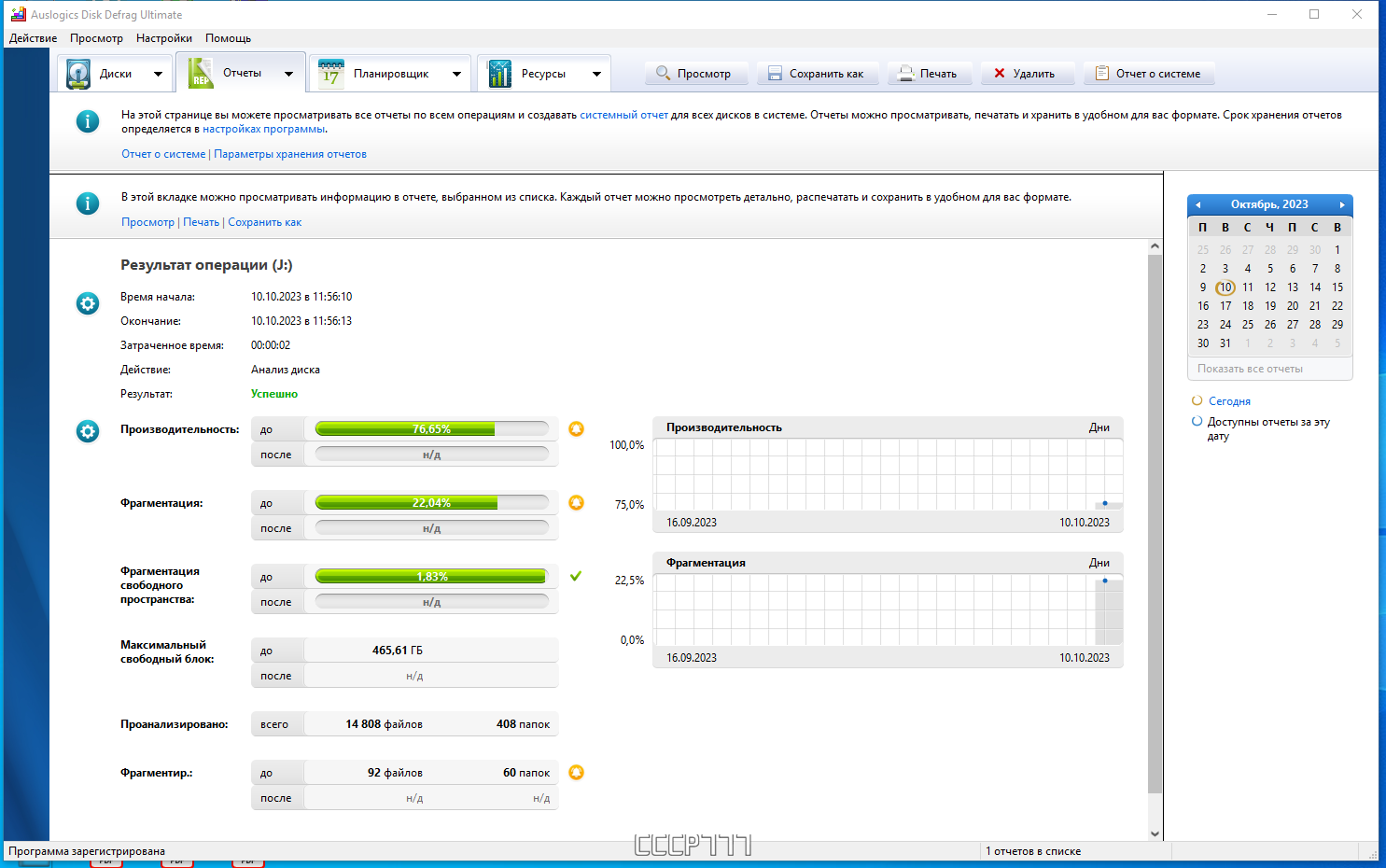Image resolution: width=1386 pixels, height=868 pixels.
Task: Click the Reports tab REP icon
Action: [x=200, y=73]
